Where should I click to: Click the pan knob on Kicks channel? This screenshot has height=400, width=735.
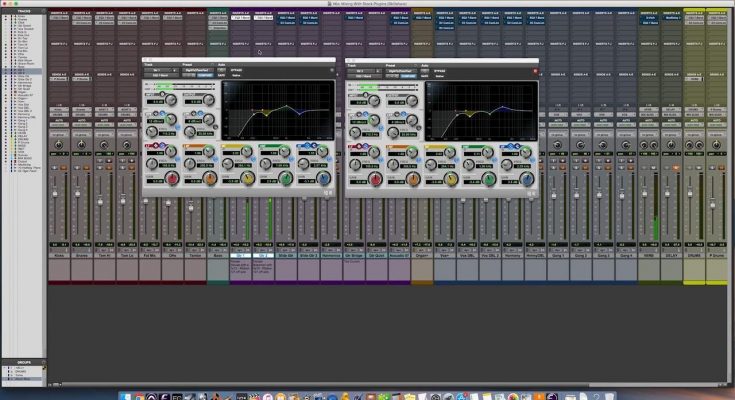click(x=57, y=146)
